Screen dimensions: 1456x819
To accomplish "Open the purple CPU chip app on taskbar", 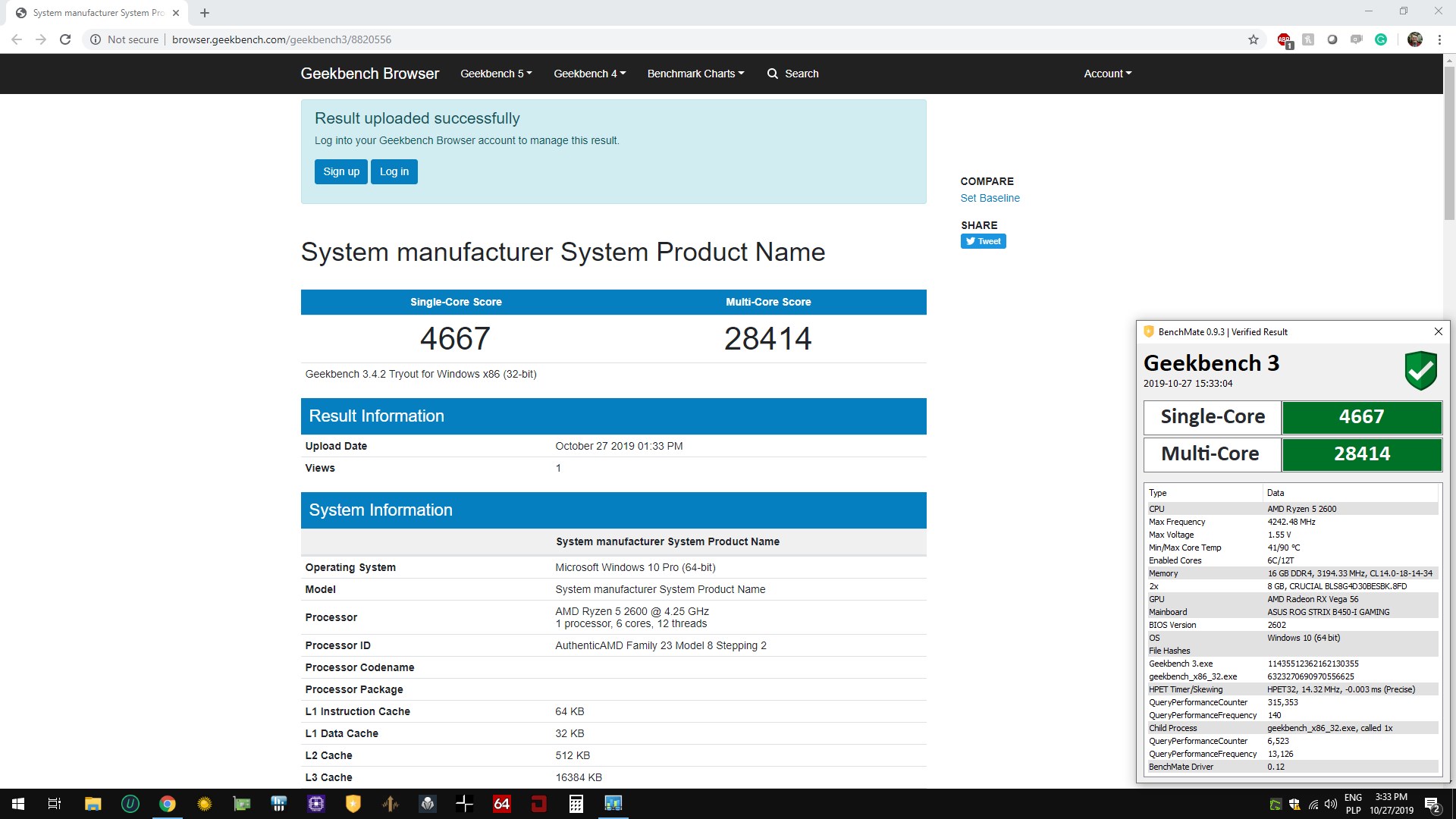I will [316, 804].
